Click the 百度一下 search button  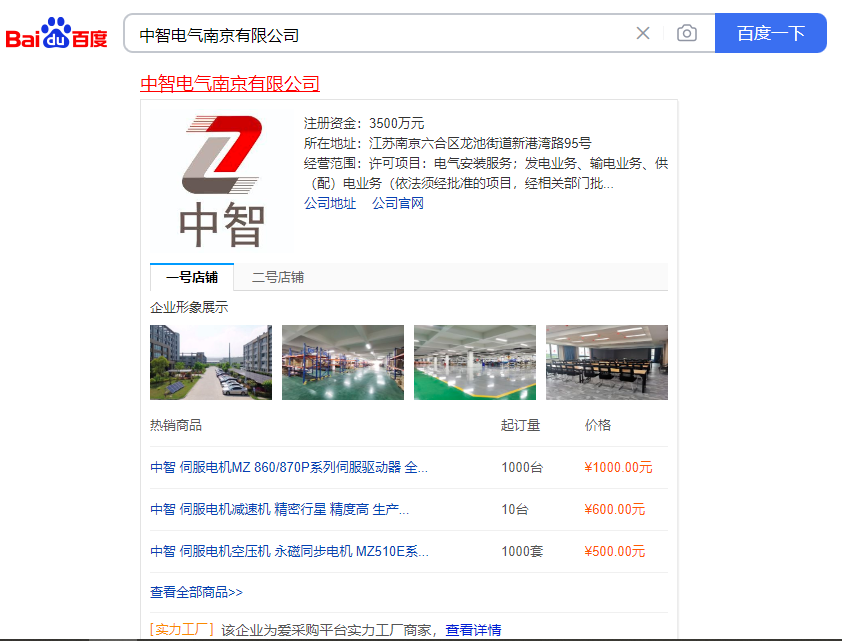[x=771, y=33]
